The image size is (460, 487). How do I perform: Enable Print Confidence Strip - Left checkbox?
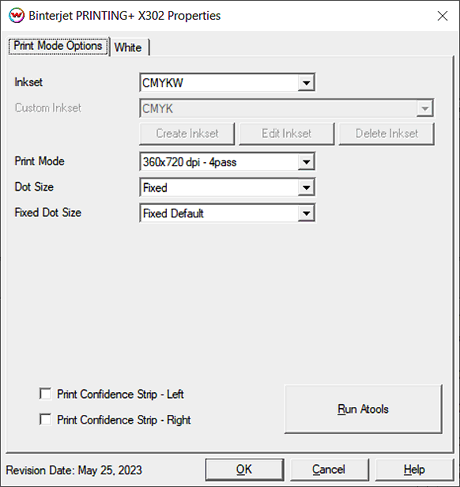[45, 394]
